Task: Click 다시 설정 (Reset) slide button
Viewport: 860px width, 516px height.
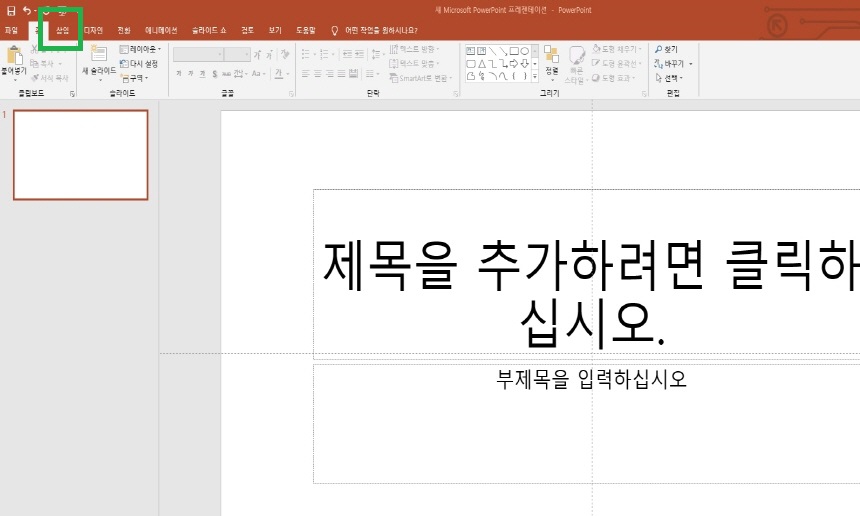Action: (139, 64)
